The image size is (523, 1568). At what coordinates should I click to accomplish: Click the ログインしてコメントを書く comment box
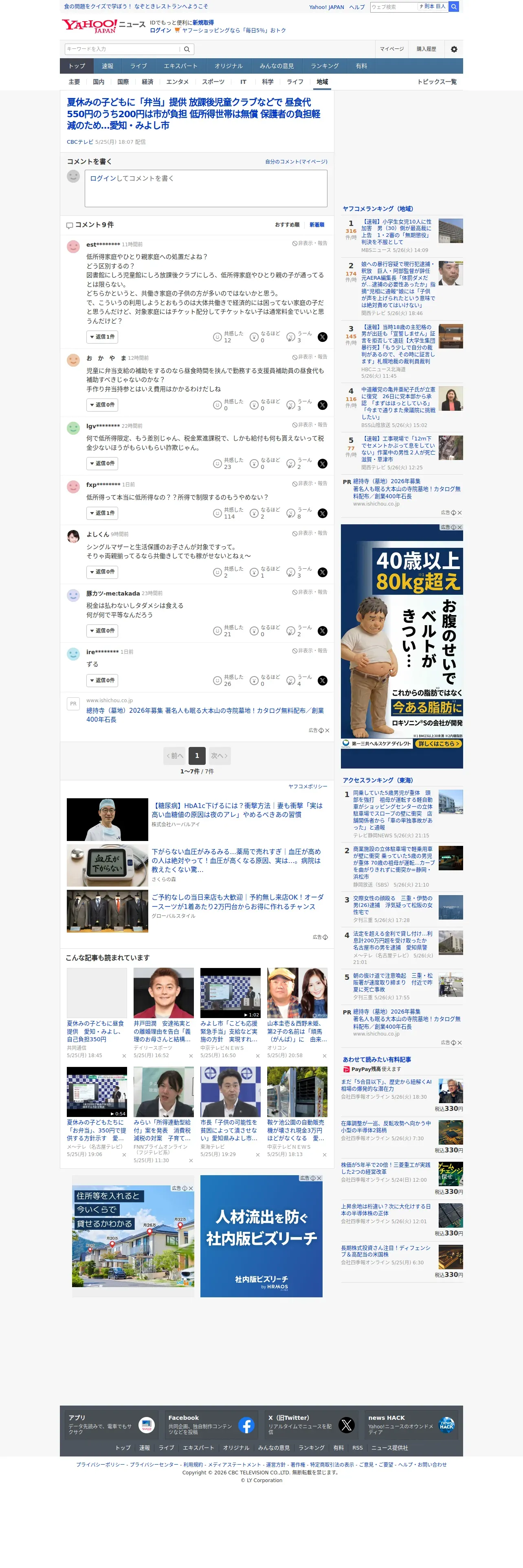pyautogui.click(x=206, y=189)
